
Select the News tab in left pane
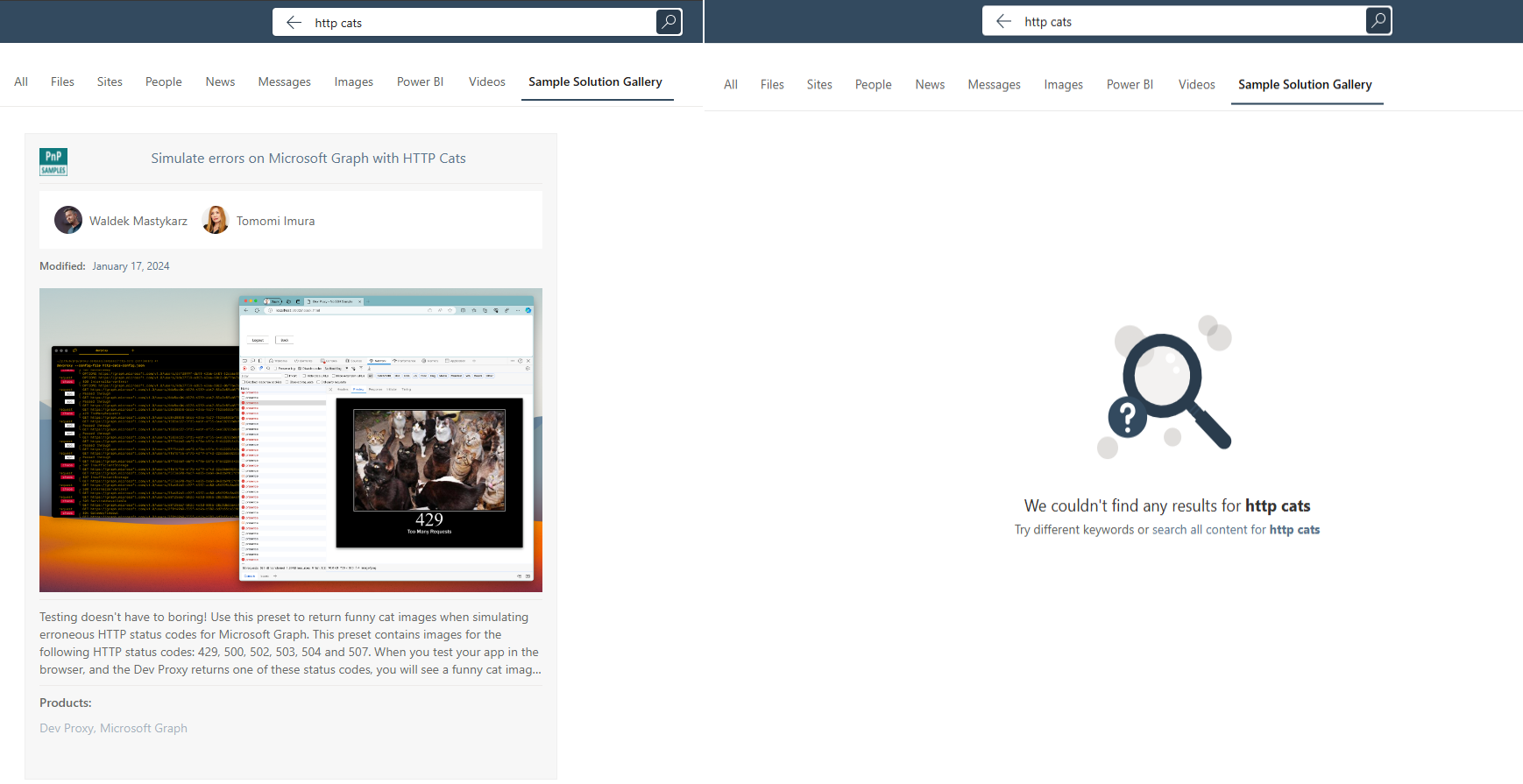point(220,81)
